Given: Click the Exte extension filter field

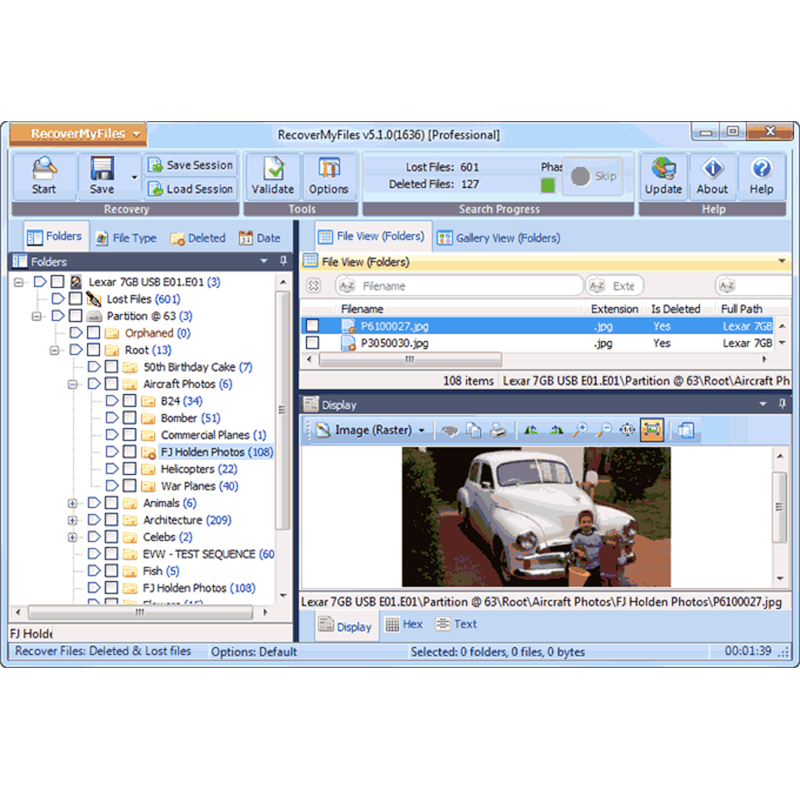Looking at the screenshot, I should pos(614,286).
